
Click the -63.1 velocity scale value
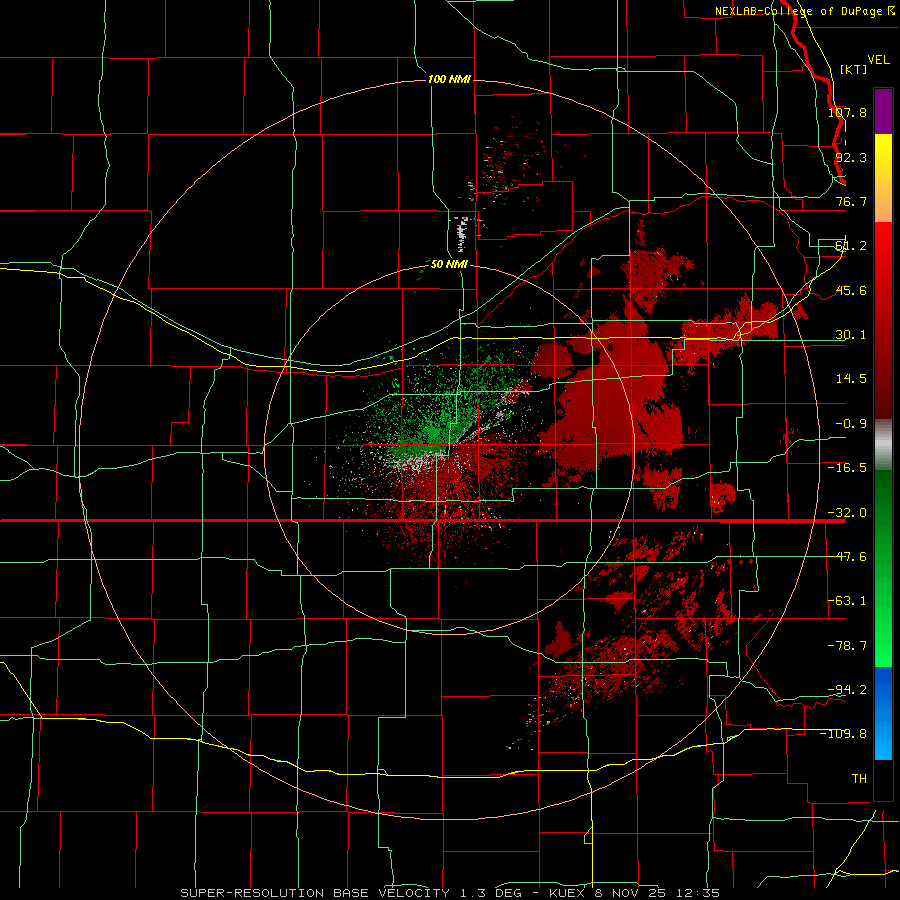pyautogui.click(x=847, y=600)
